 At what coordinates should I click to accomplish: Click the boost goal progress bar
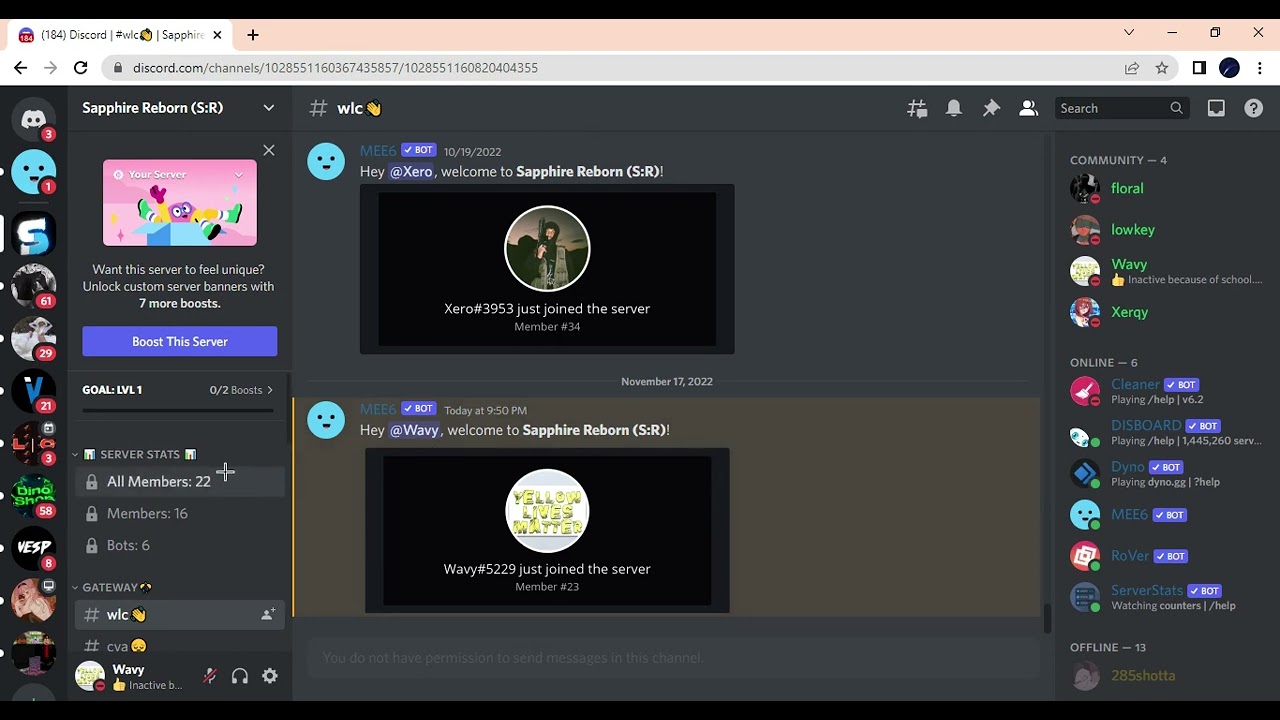(x=178, y=410)
